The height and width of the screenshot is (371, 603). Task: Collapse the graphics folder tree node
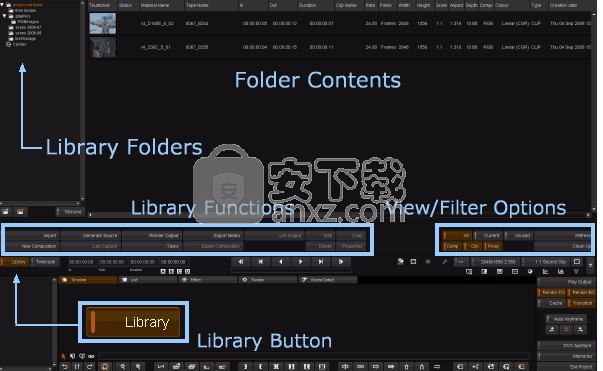pos(5,16)
